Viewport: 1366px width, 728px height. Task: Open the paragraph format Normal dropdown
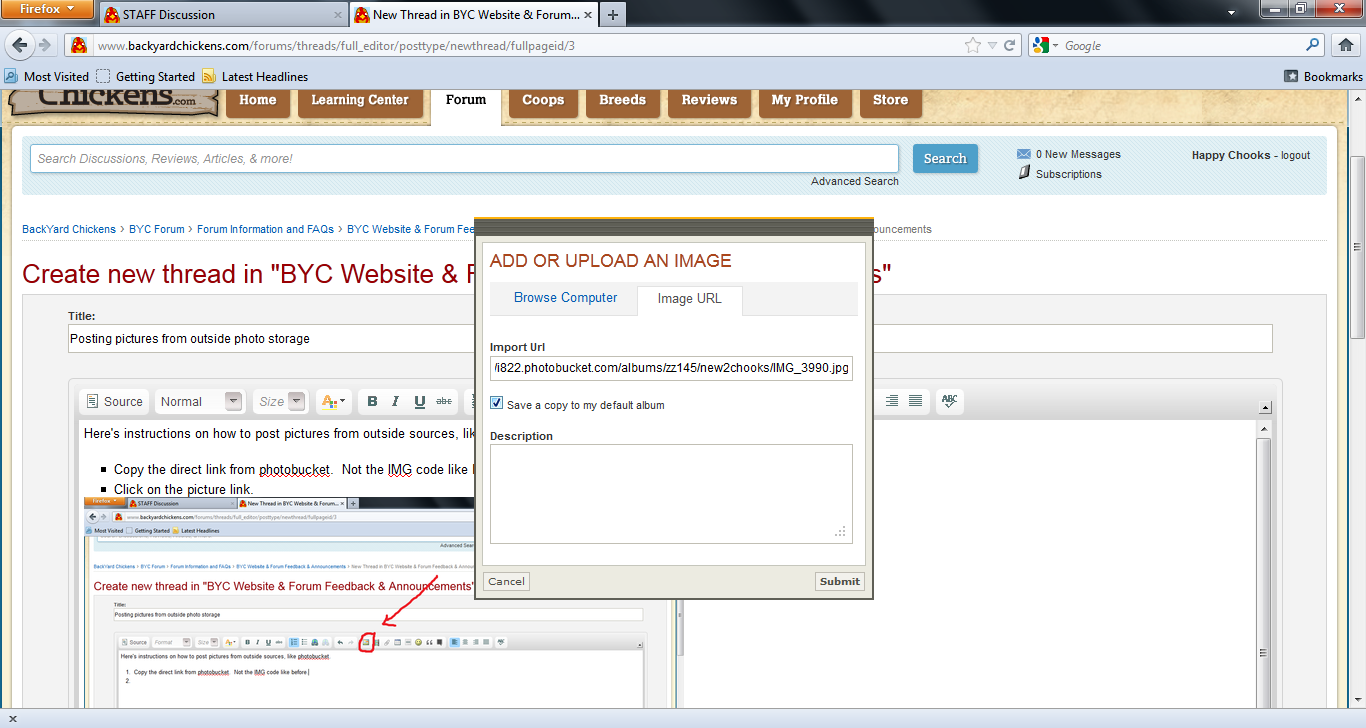(x=200, y=401)
